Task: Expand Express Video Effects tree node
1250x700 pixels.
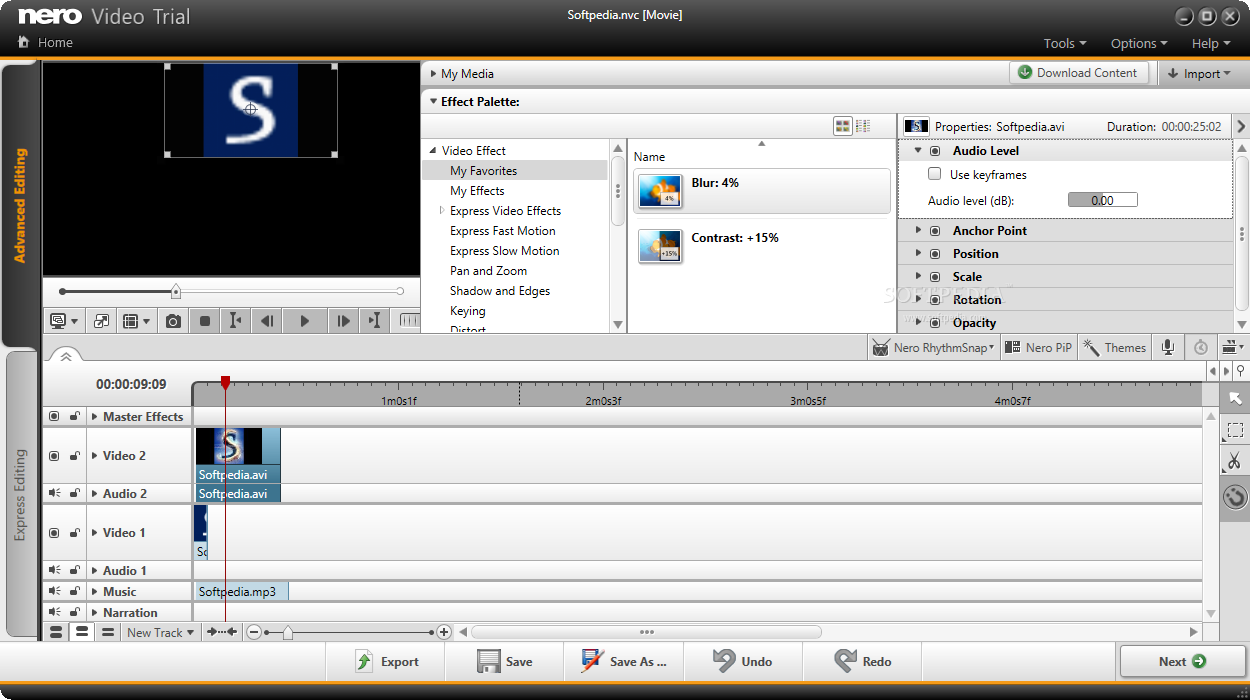Action: pos(442,210)
